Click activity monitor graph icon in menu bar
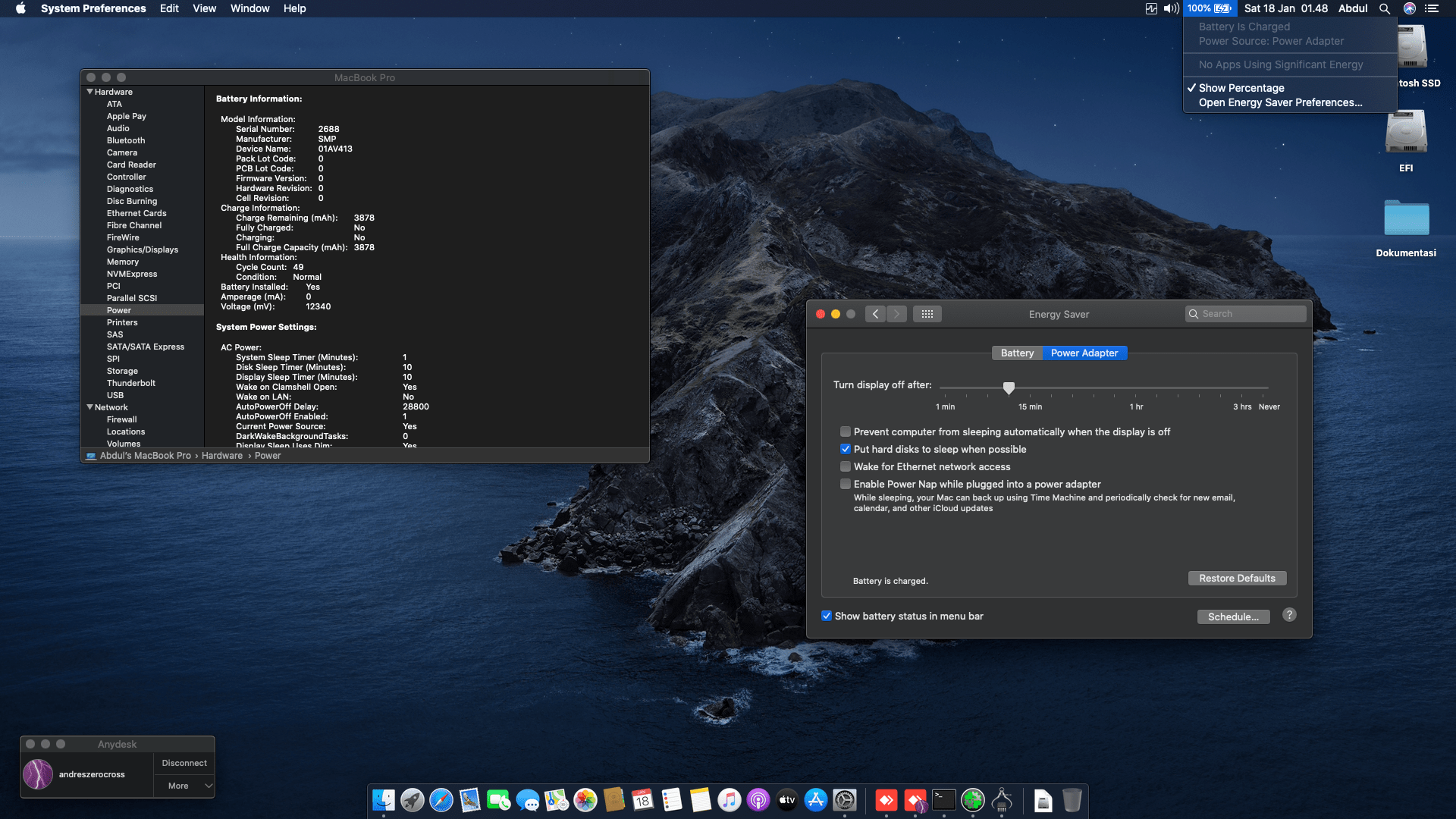 click(x=1151, y=8)
